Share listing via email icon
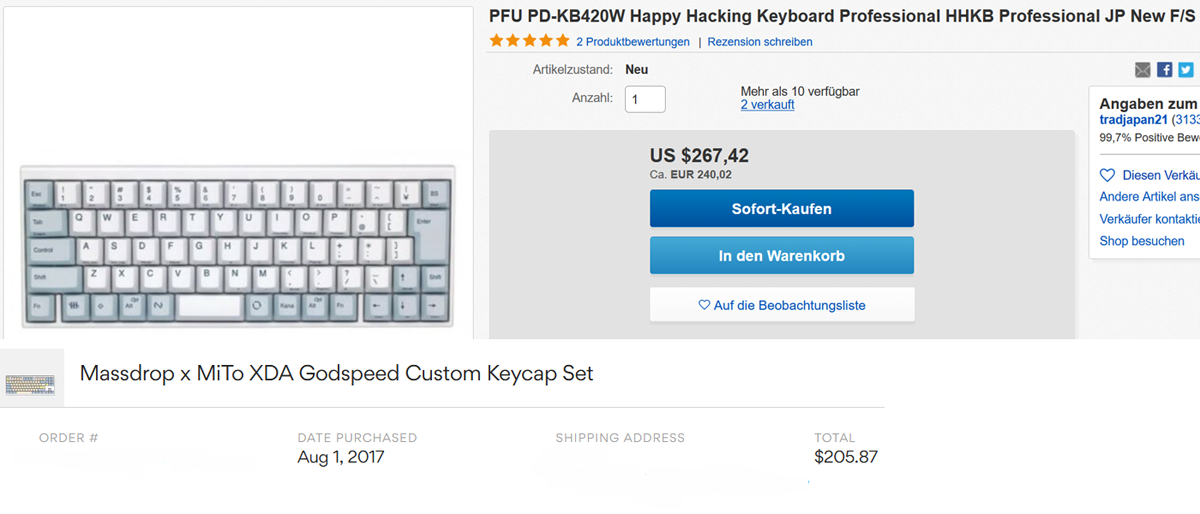The width and height of the screenshot is (1200, 514). click(x=1143, y=70)
